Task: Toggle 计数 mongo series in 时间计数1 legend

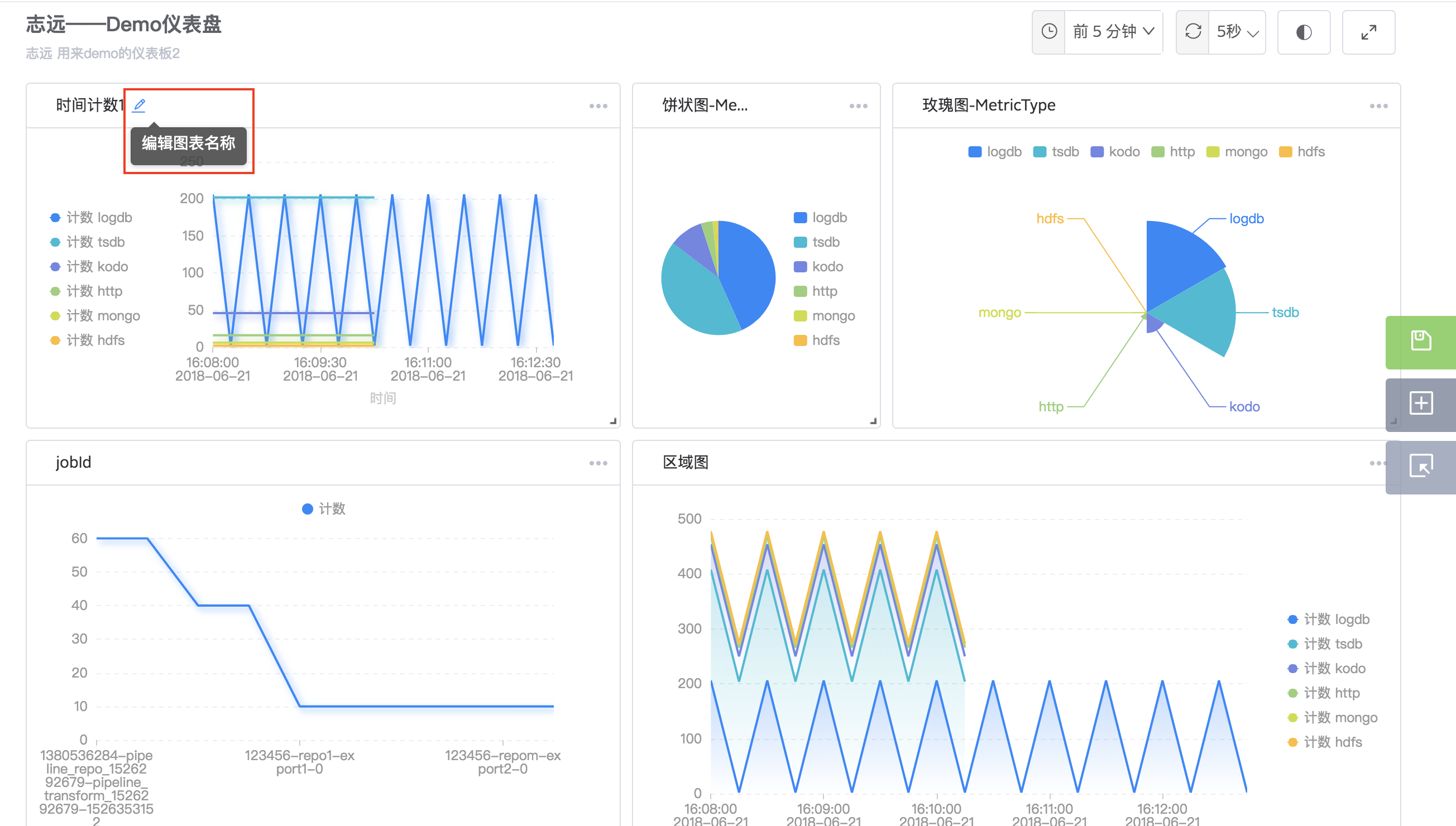Action: 95,315
